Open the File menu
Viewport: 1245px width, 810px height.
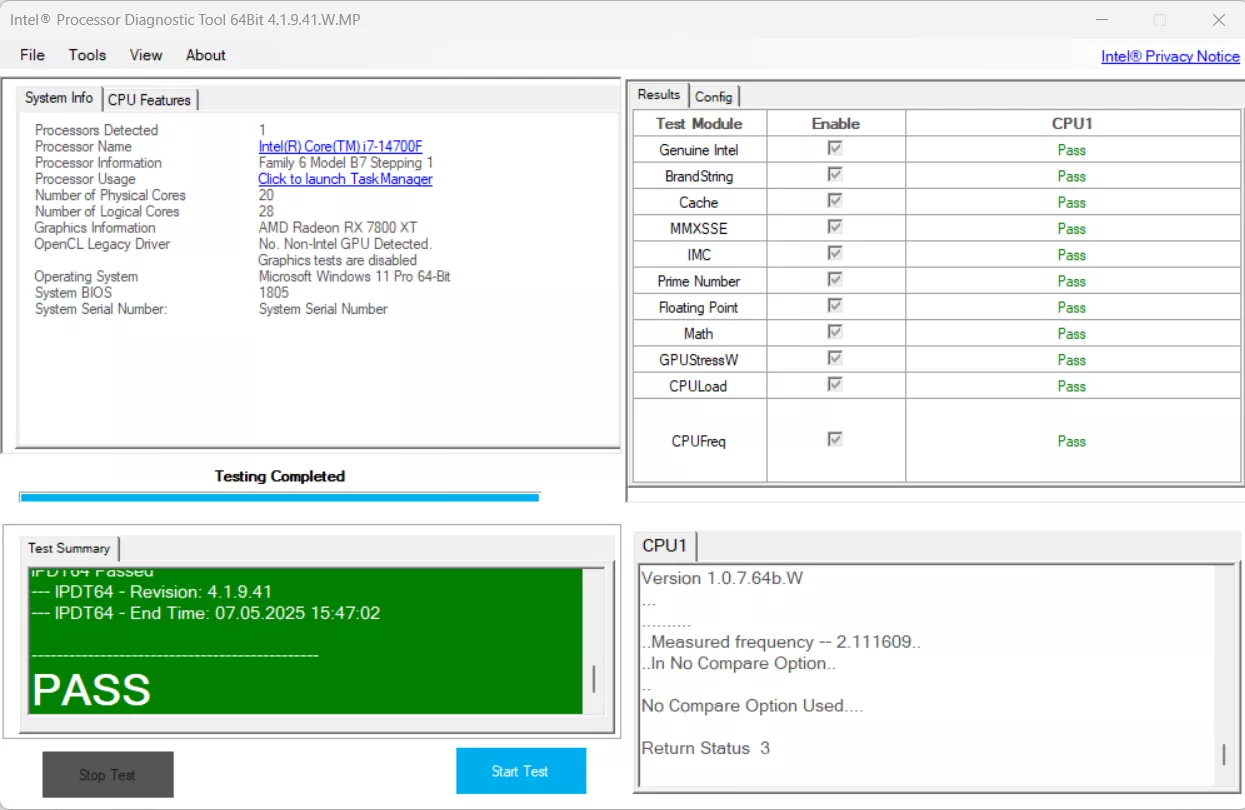[32, 55]
